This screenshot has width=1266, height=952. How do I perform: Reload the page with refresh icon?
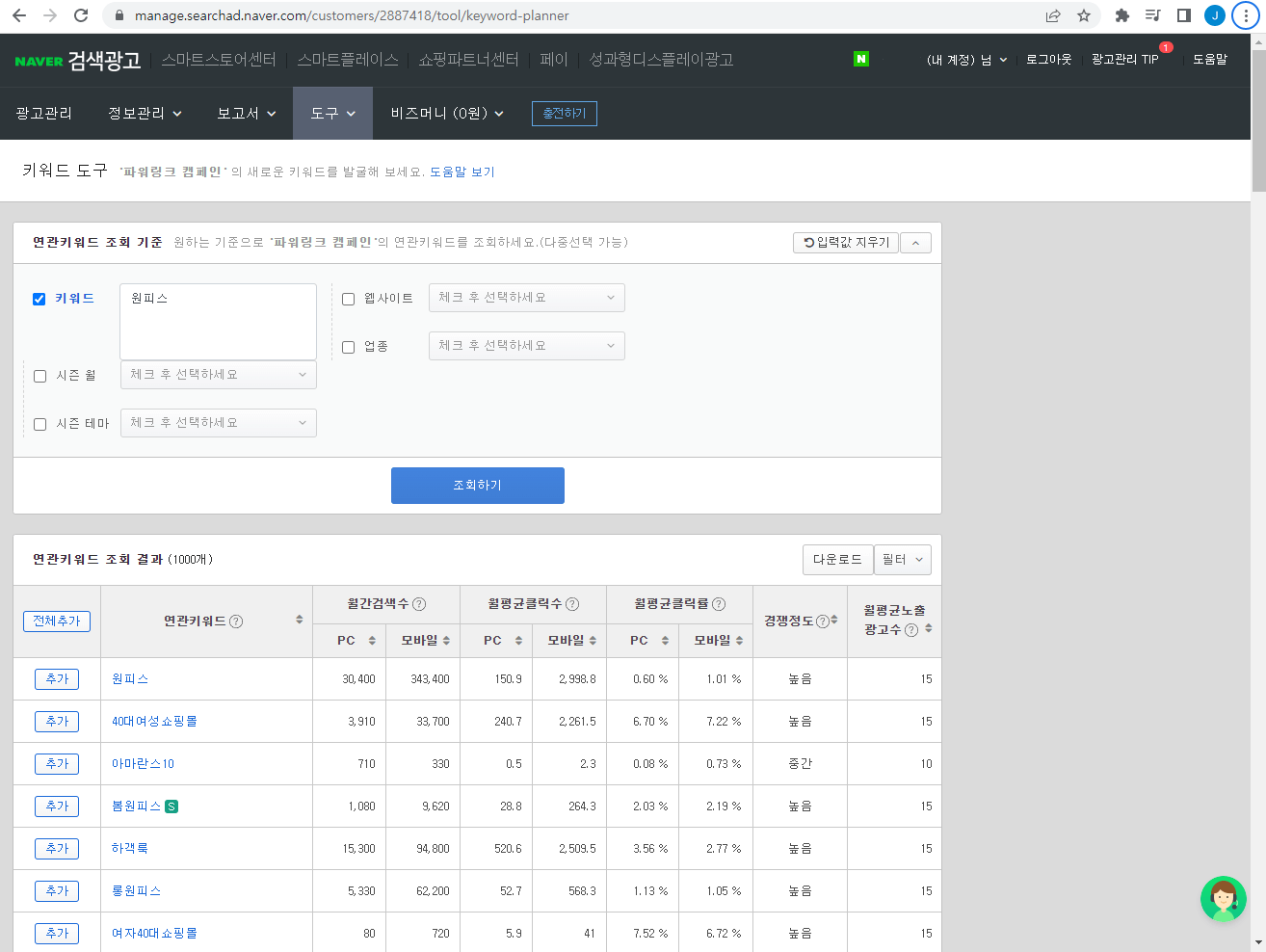click(x=81, y=15)
